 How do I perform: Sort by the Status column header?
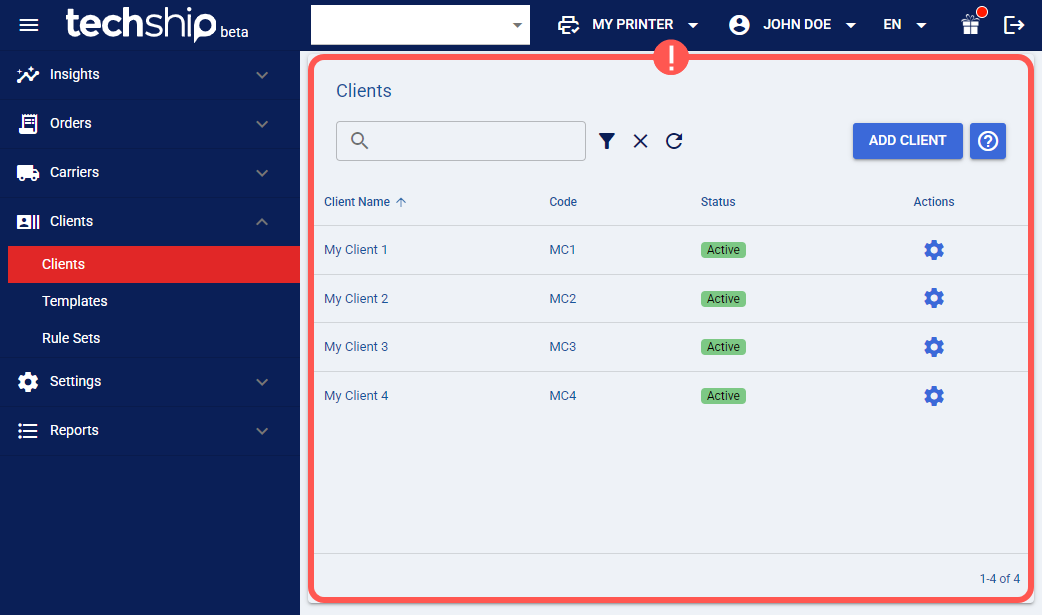coord(718,202)
